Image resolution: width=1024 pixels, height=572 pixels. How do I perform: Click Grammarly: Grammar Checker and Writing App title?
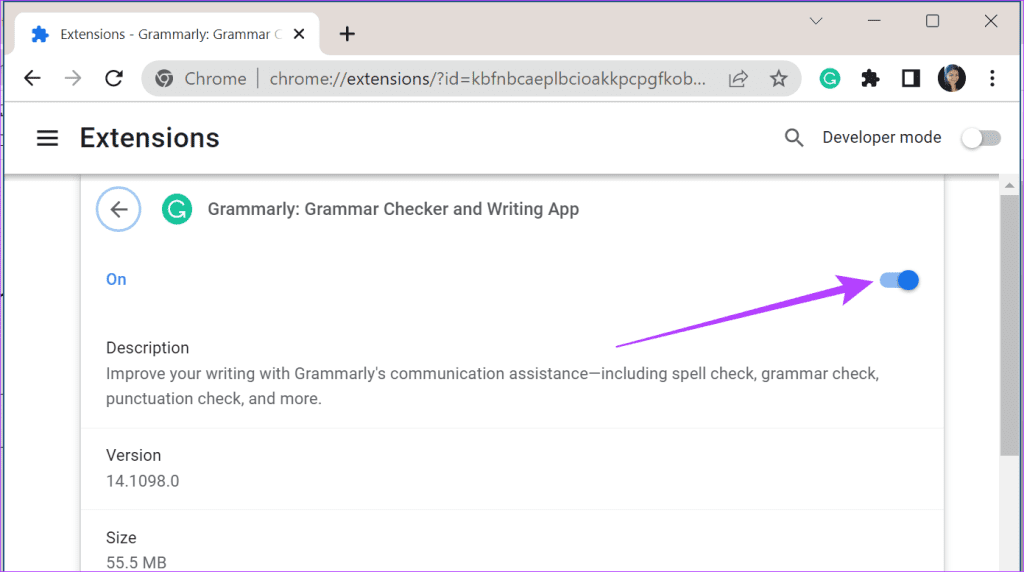pos(393,209)
